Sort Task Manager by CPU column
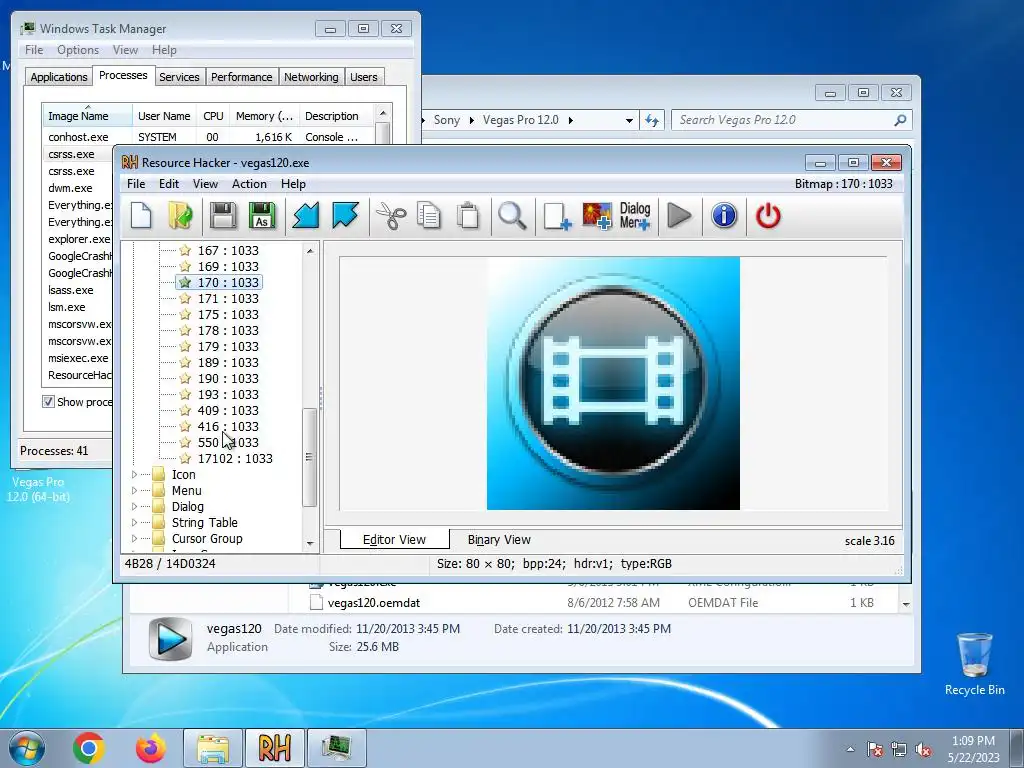Screen dimensions: 1024x768 (213, 116)
